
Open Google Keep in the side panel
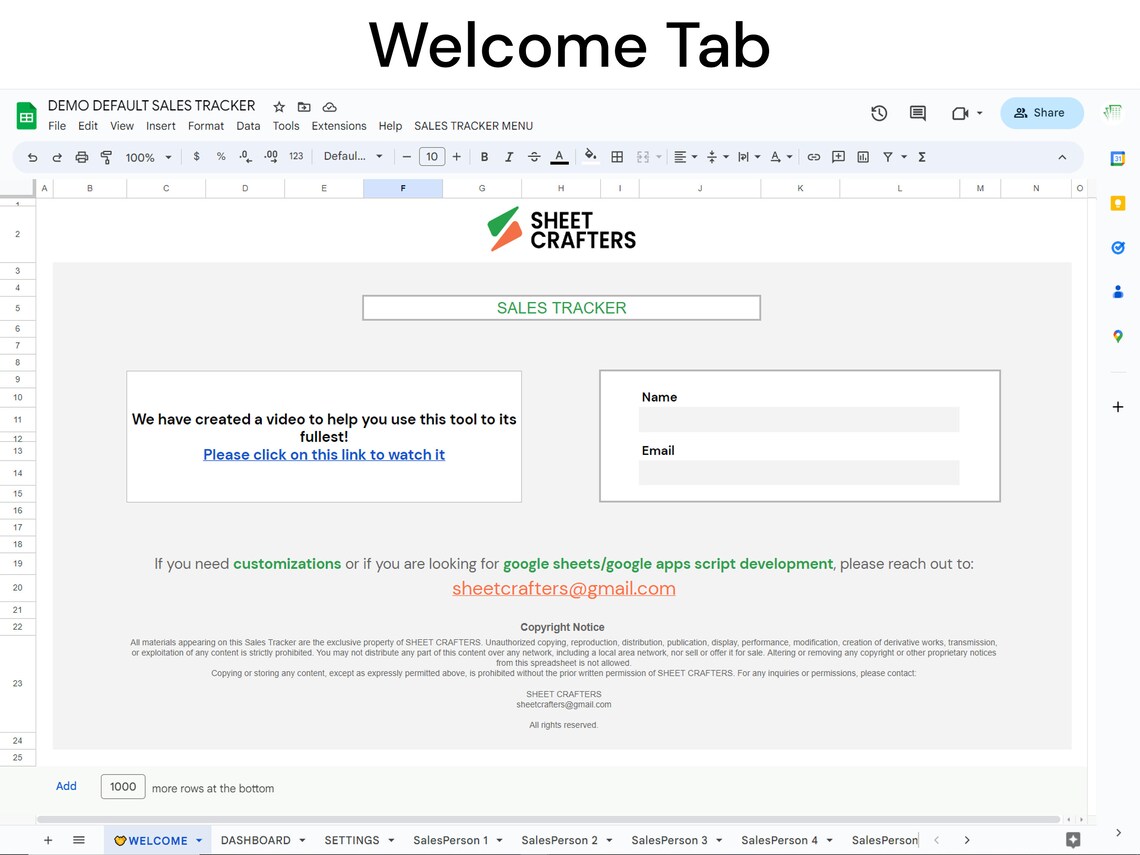tap(1117, 203)
